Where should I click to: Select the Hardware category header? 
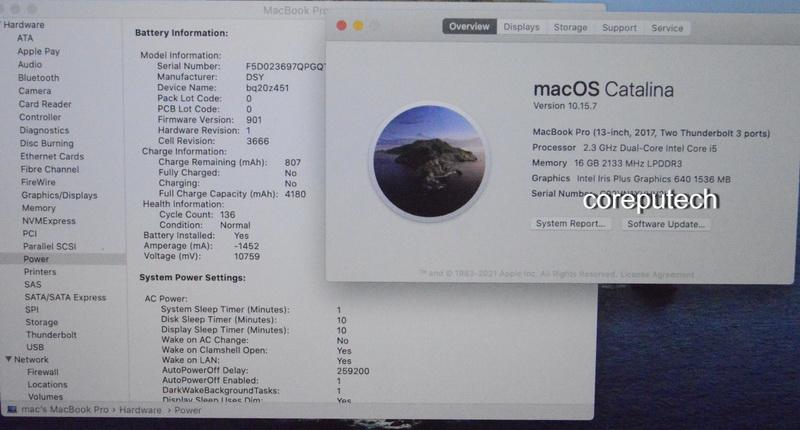23,24
